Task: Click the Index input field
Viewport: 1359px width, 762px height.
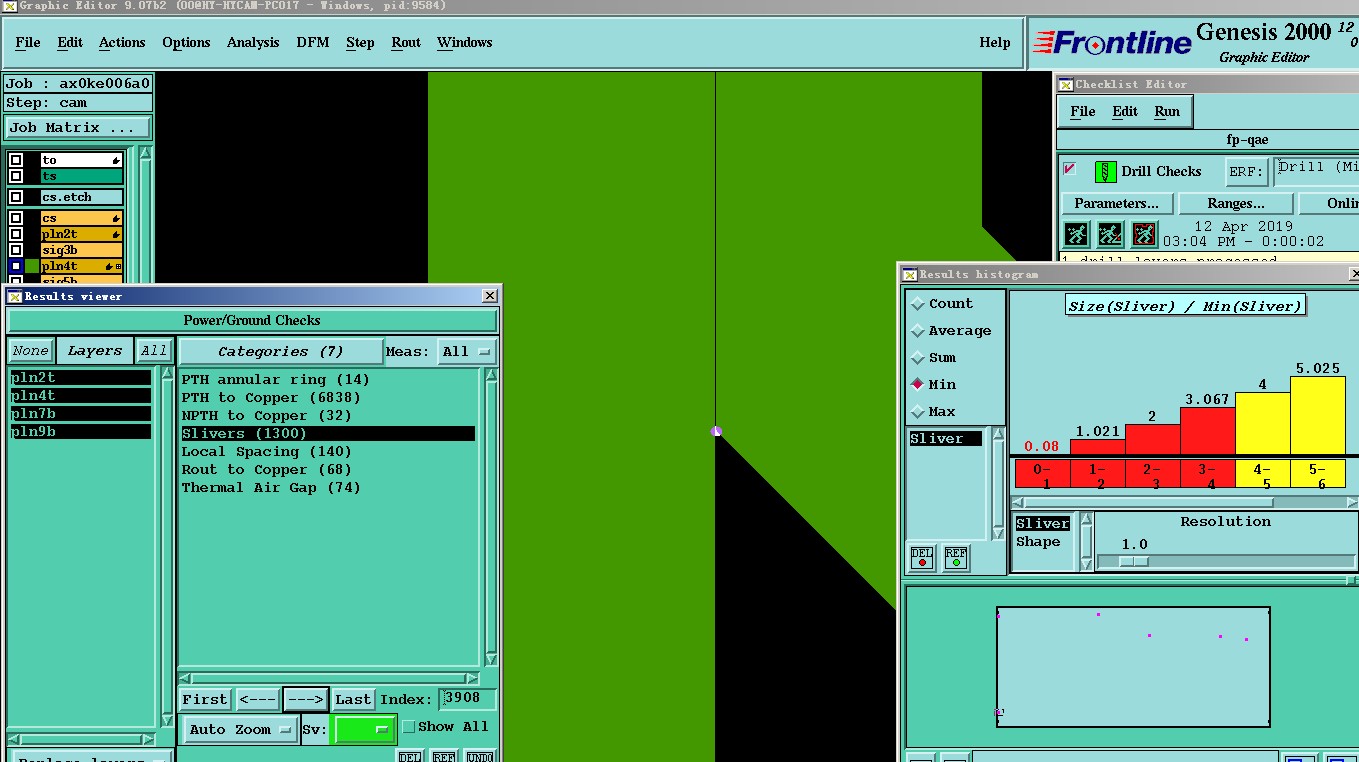Action: [467, 699]
